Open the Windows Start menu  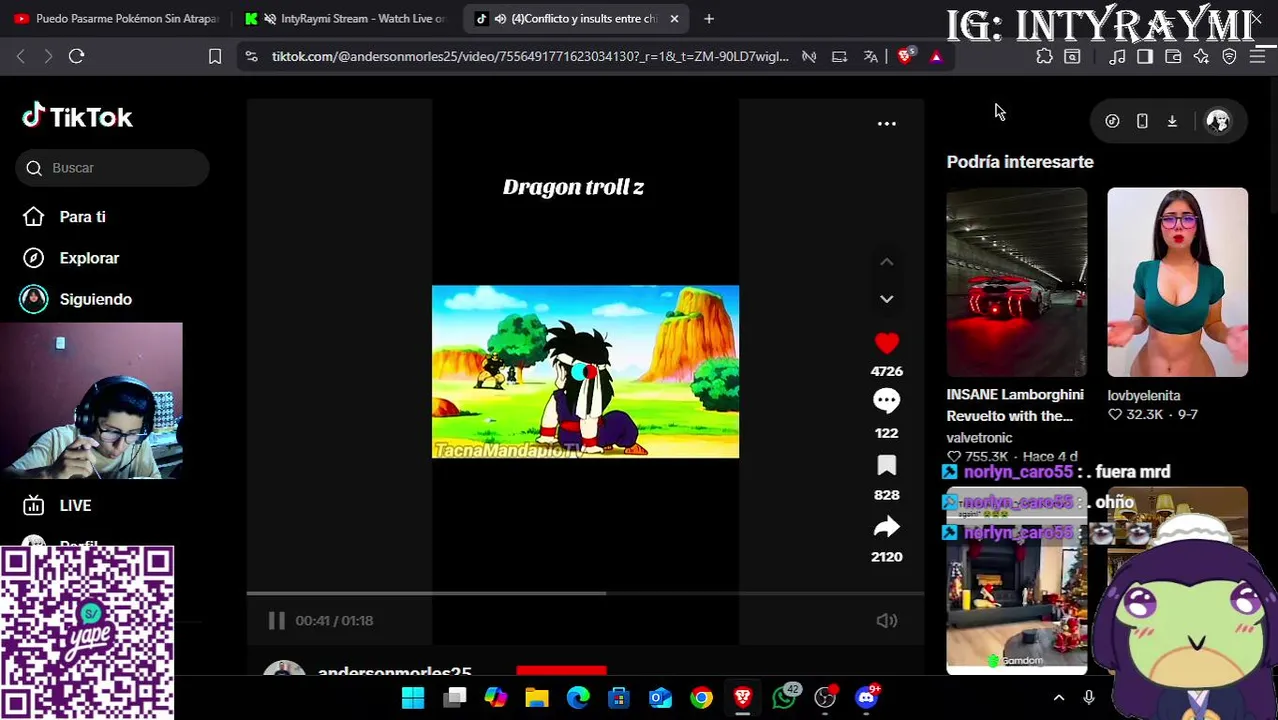[413, 697]
